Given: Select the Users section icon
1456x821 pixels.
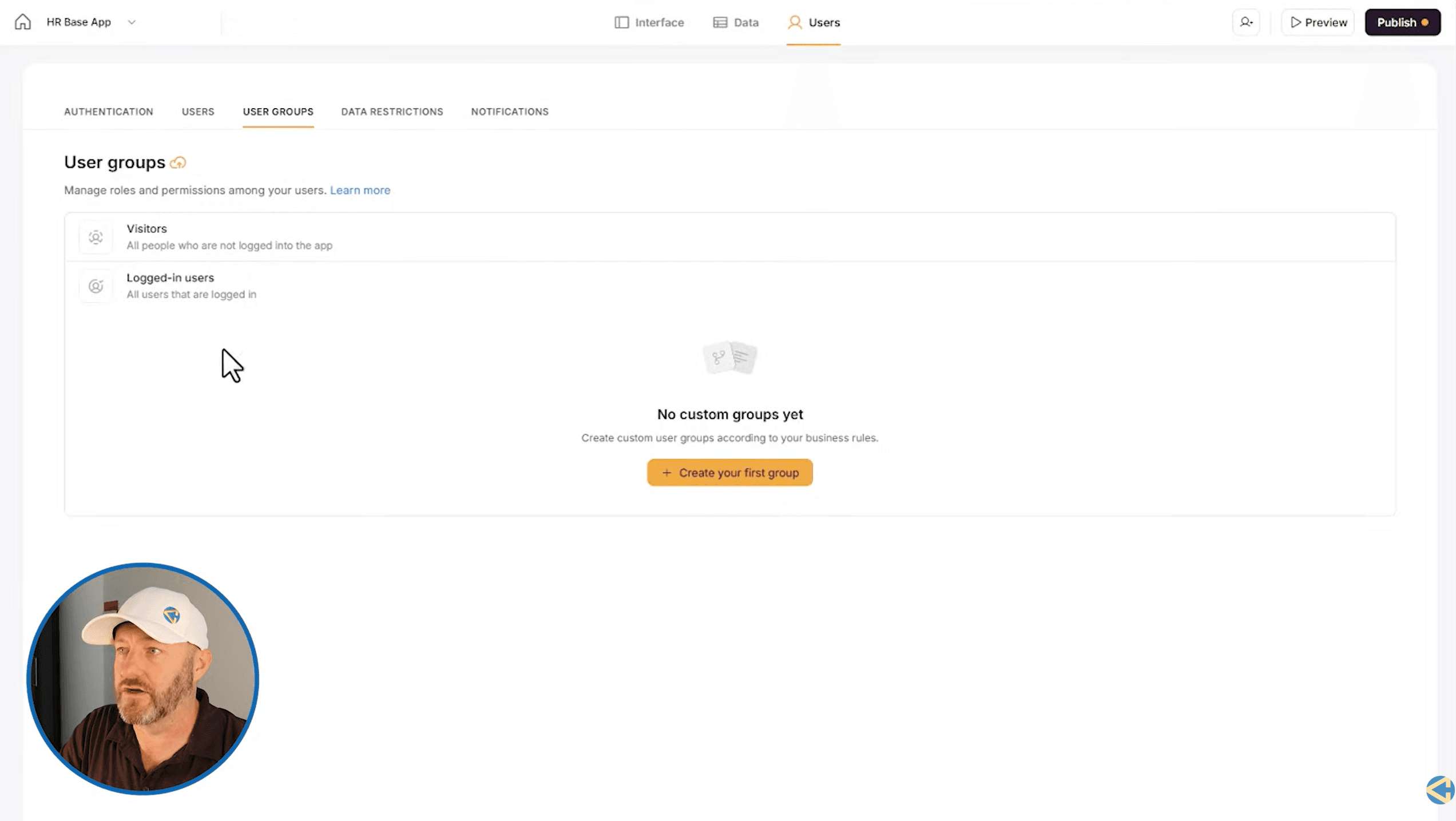Looking at the screenshot, I should [794, 23].
